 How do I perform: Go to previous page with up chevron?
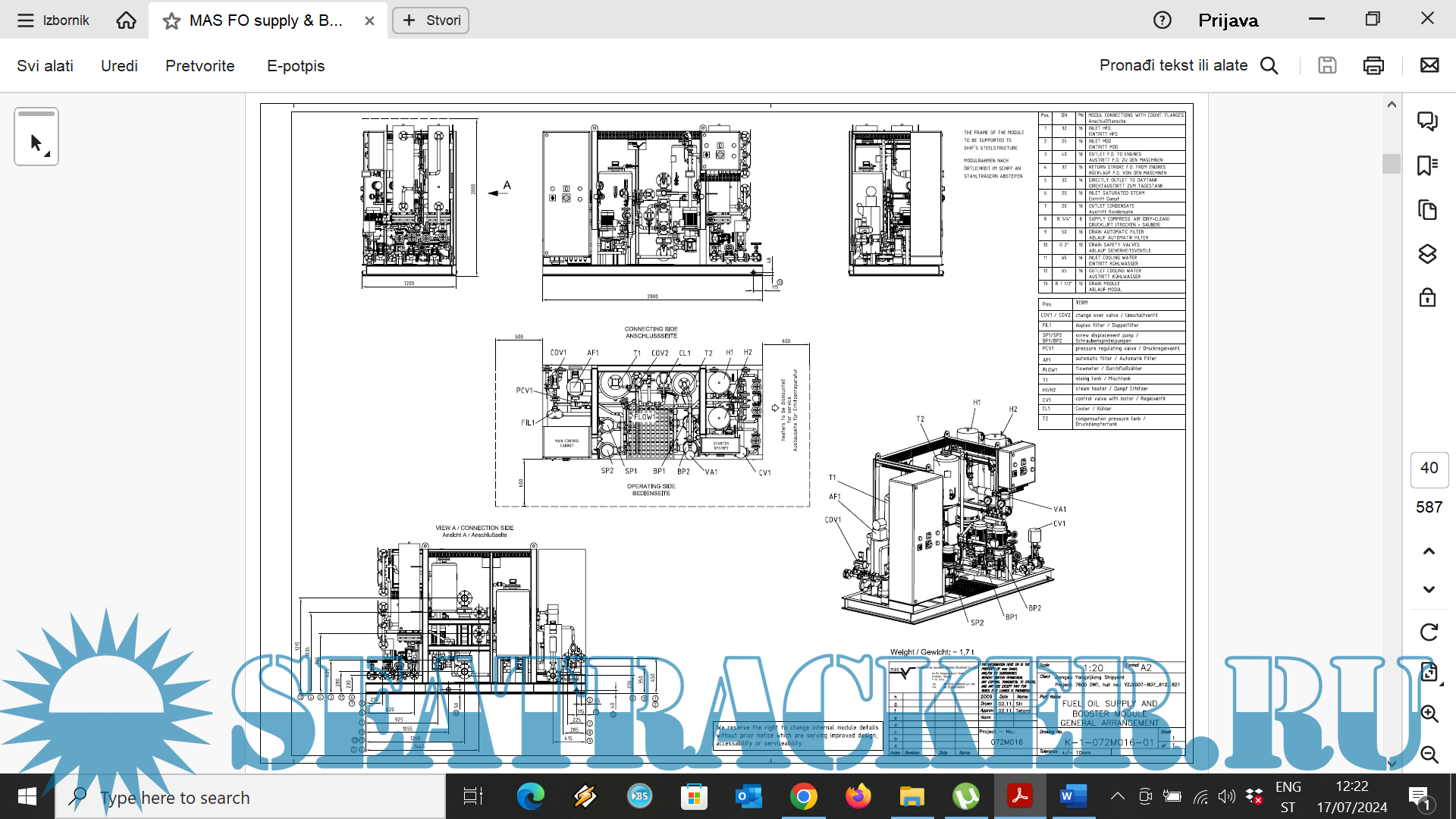coord(1429,551)
